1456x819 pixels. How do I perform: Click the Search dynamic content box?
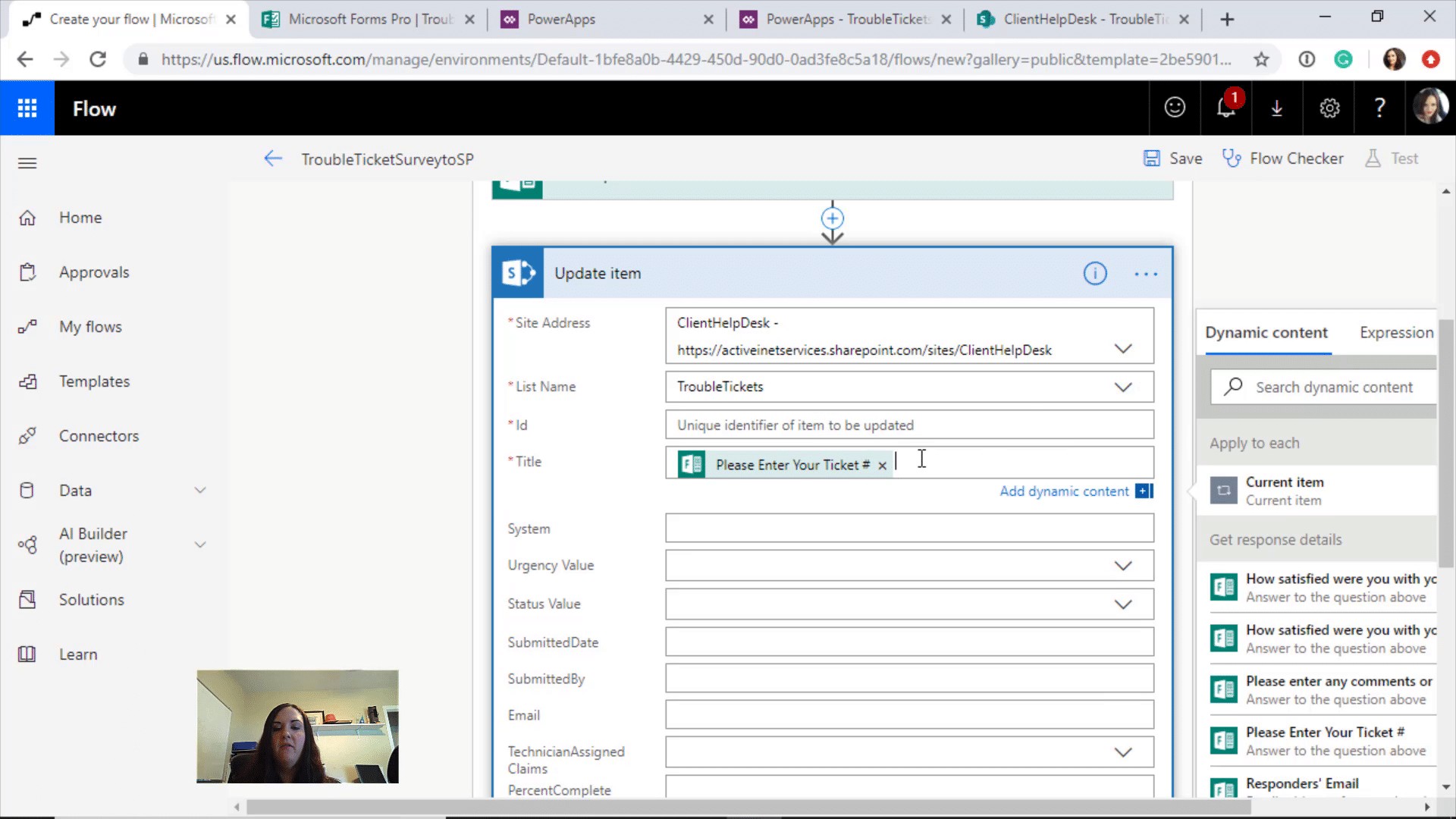click(1323, 387)
